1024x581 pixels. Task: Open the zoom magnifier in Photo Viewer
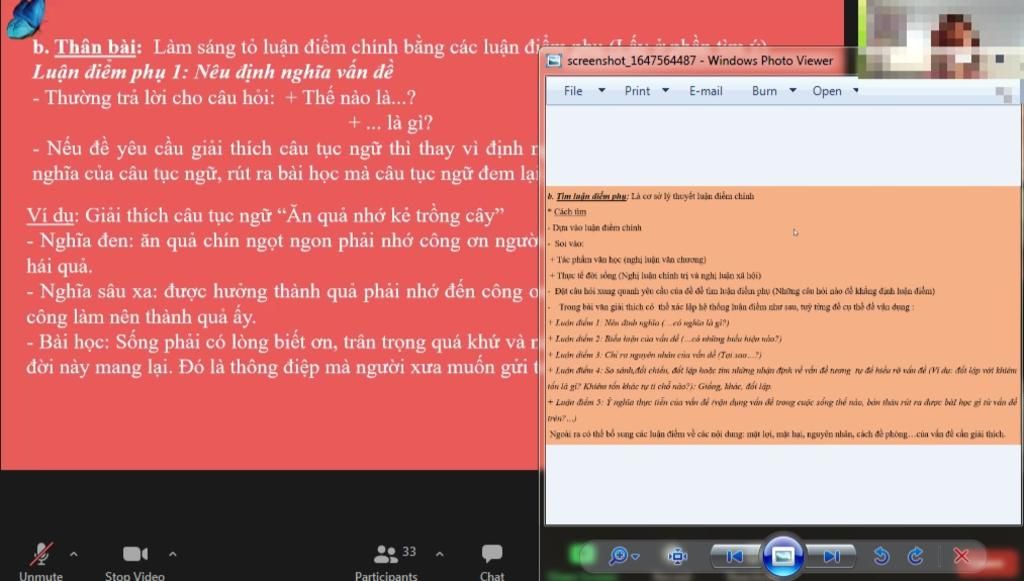[x=617, y=556]
